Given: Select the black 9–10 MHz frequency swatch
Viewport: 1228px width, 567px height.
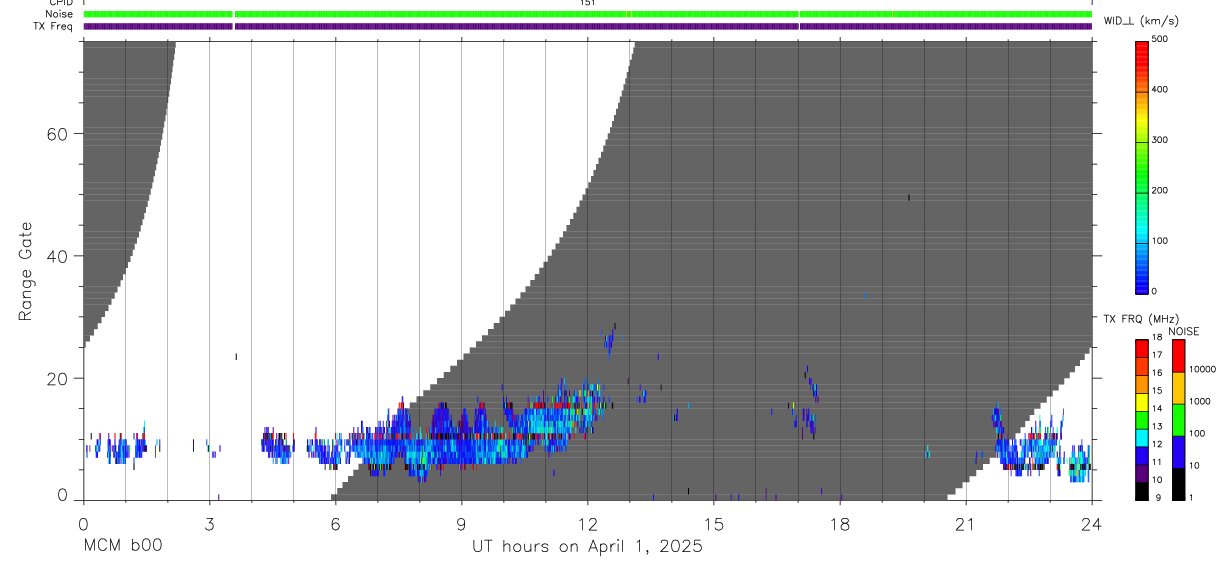Looking at the screenshot, I should click(x=1142, y=491).
